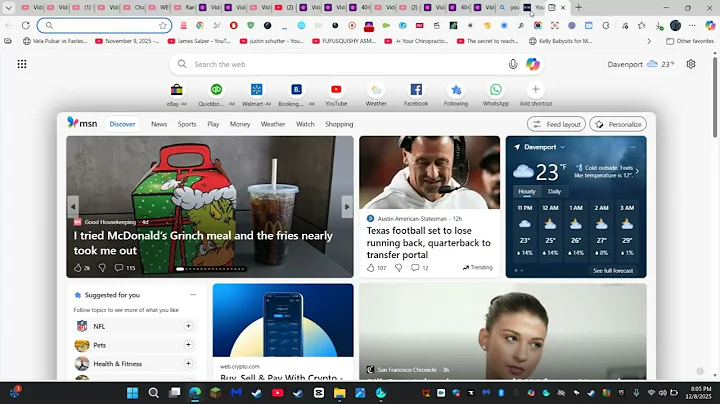Open the tab actions menu chevron

coord(8,8)
